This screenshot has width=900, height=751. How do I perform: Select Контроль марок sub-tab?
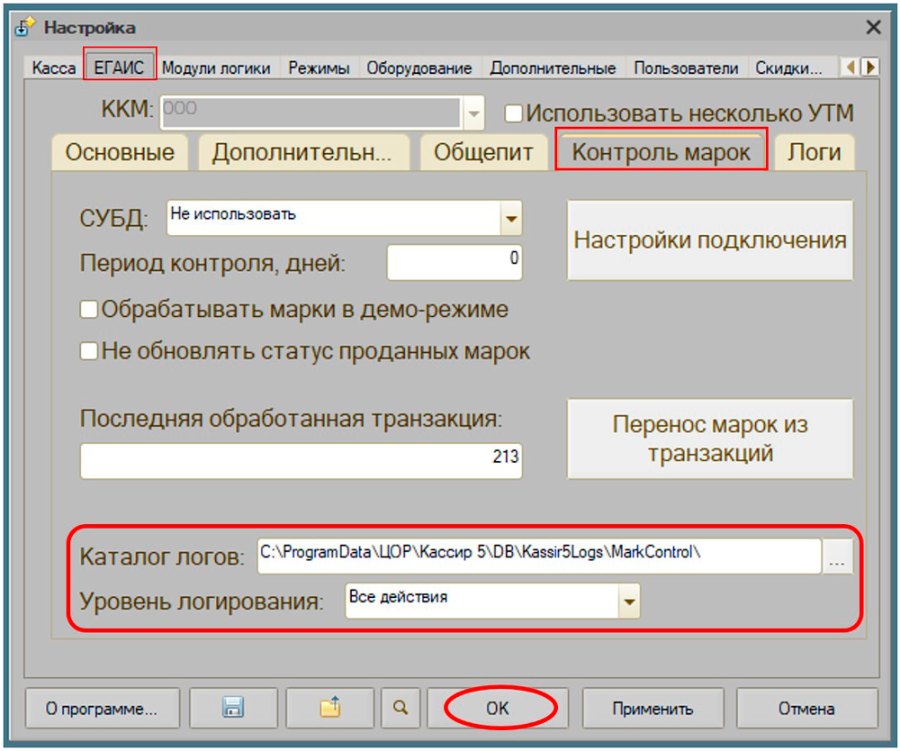click(661, 152)
